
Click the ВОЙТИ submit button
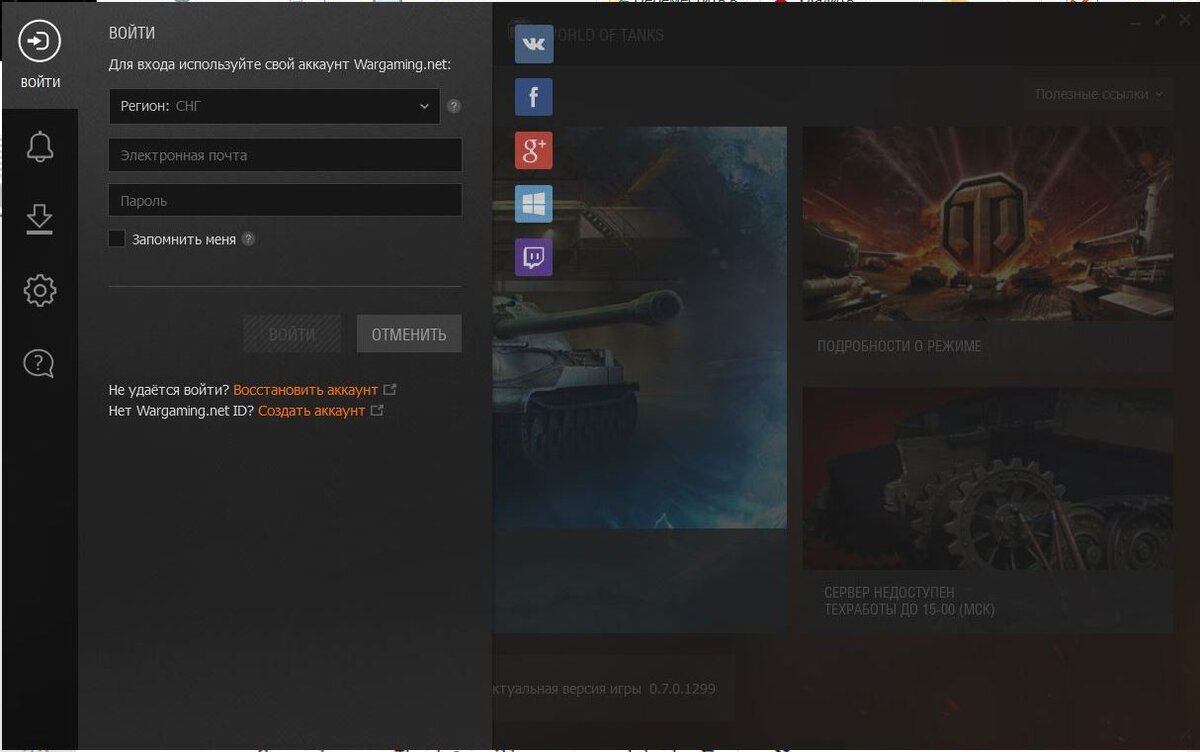click(292, 334)
